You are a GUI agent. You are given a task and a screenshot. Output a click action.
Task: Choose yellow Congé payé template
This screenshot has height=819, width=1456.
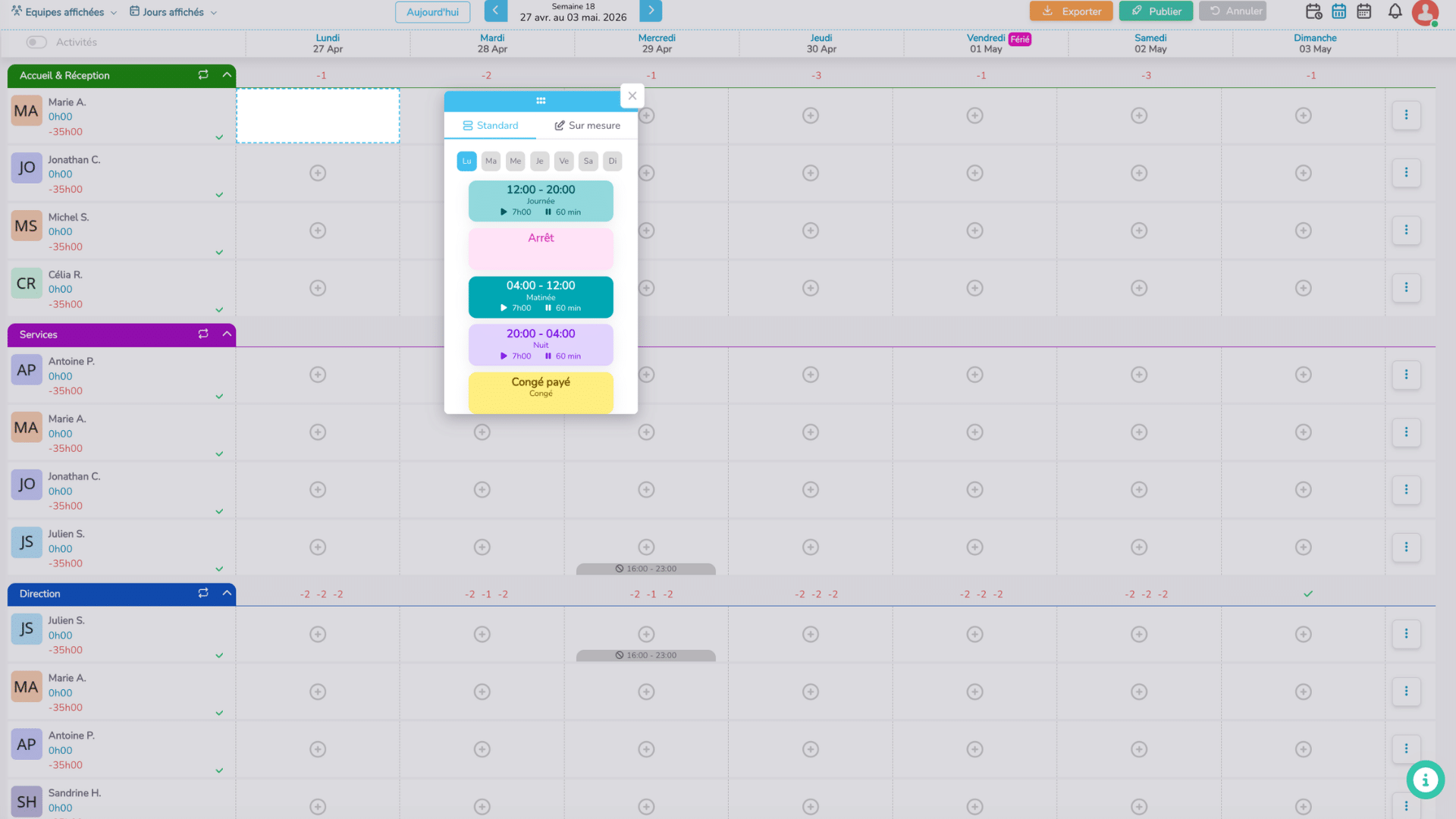coord(541,392)
